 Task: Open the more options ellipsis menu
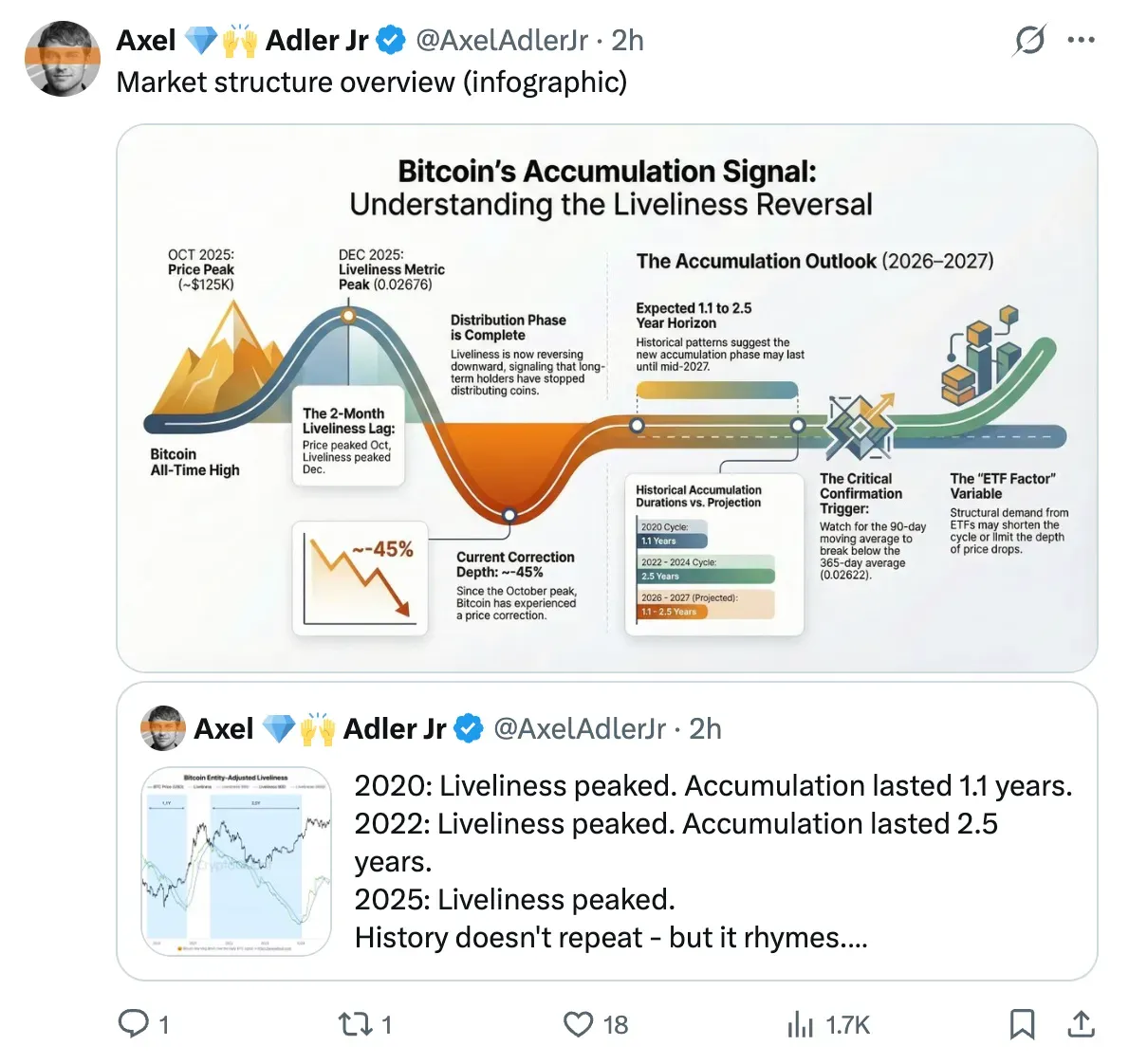coord(1082,40)
